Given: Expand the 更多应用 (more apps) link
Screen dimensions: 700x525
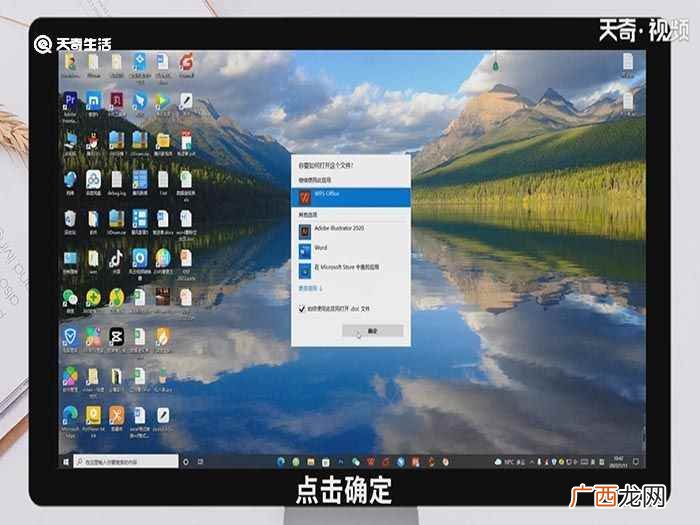Looking at the screenshot, I should point(310,289).
